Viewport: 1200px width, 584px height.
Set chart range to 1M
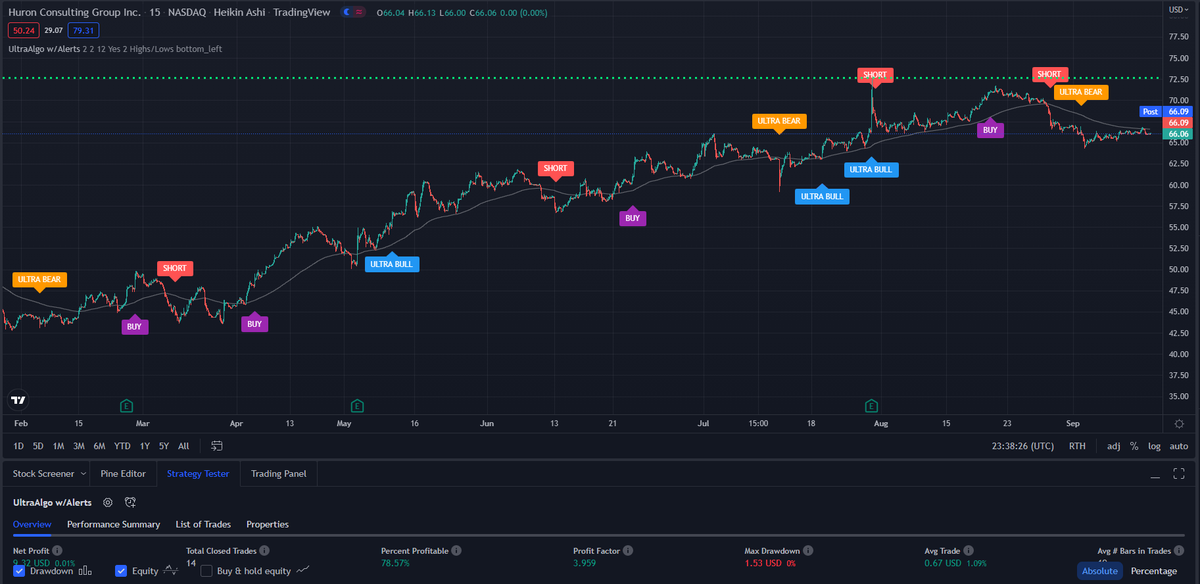[x=59, y=446]
